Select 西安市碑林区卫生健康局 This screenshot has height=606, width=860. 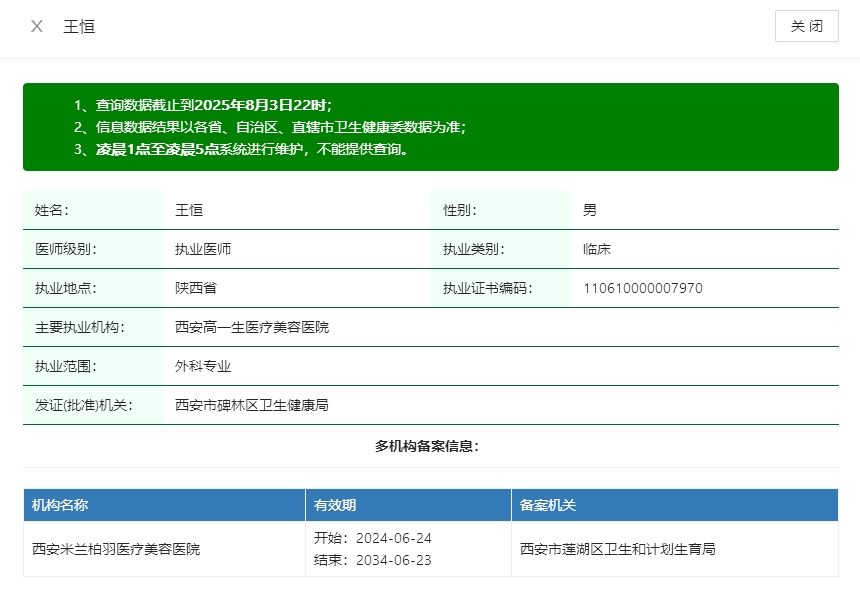(x=252, y=405)
